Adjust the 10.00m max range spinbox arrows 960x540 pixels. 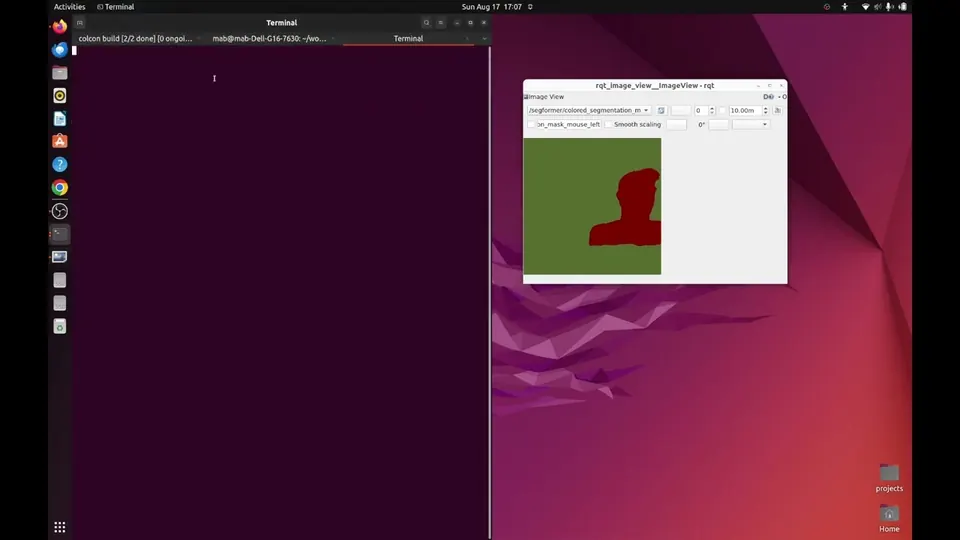[765, 111]
